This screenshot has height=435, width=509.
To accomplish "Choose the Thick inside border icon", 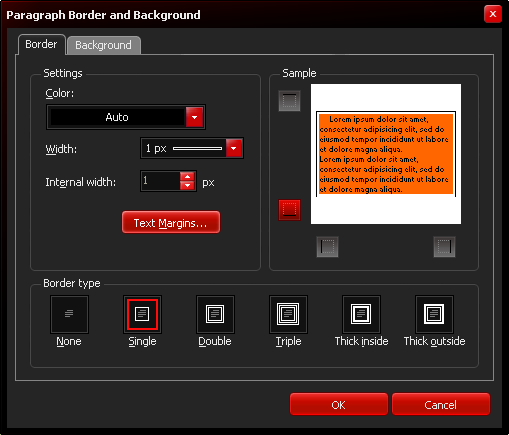I will pos(361,314).
